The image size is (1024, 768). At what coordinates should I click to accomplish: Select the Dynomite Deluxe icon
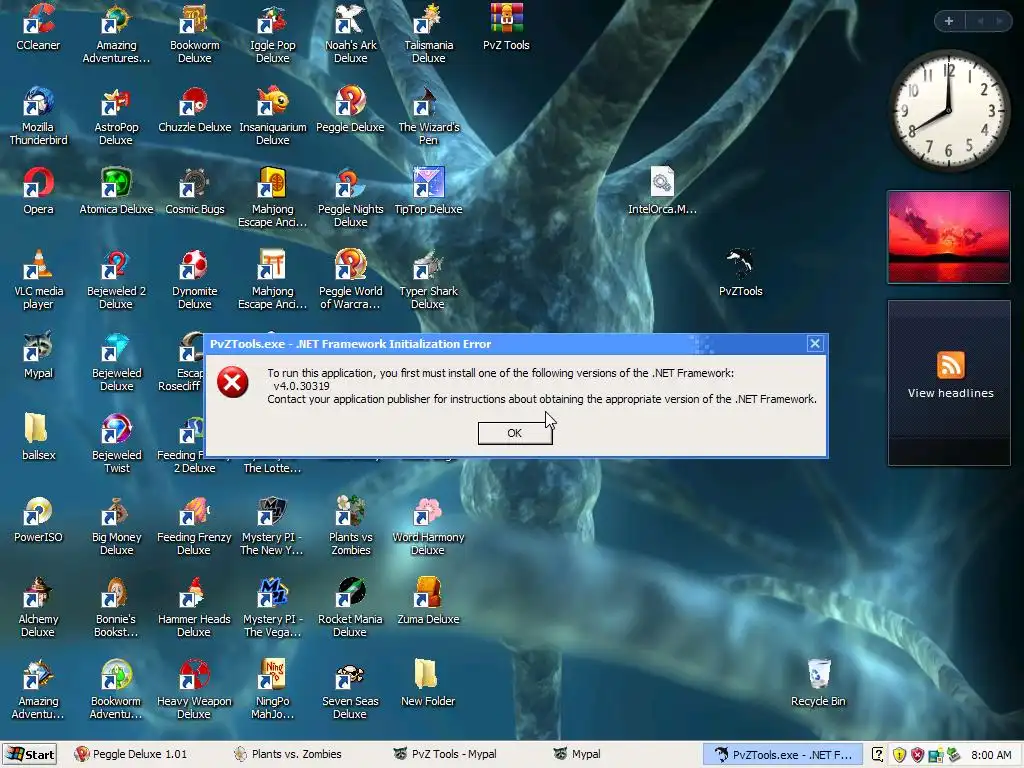(194, 280)
